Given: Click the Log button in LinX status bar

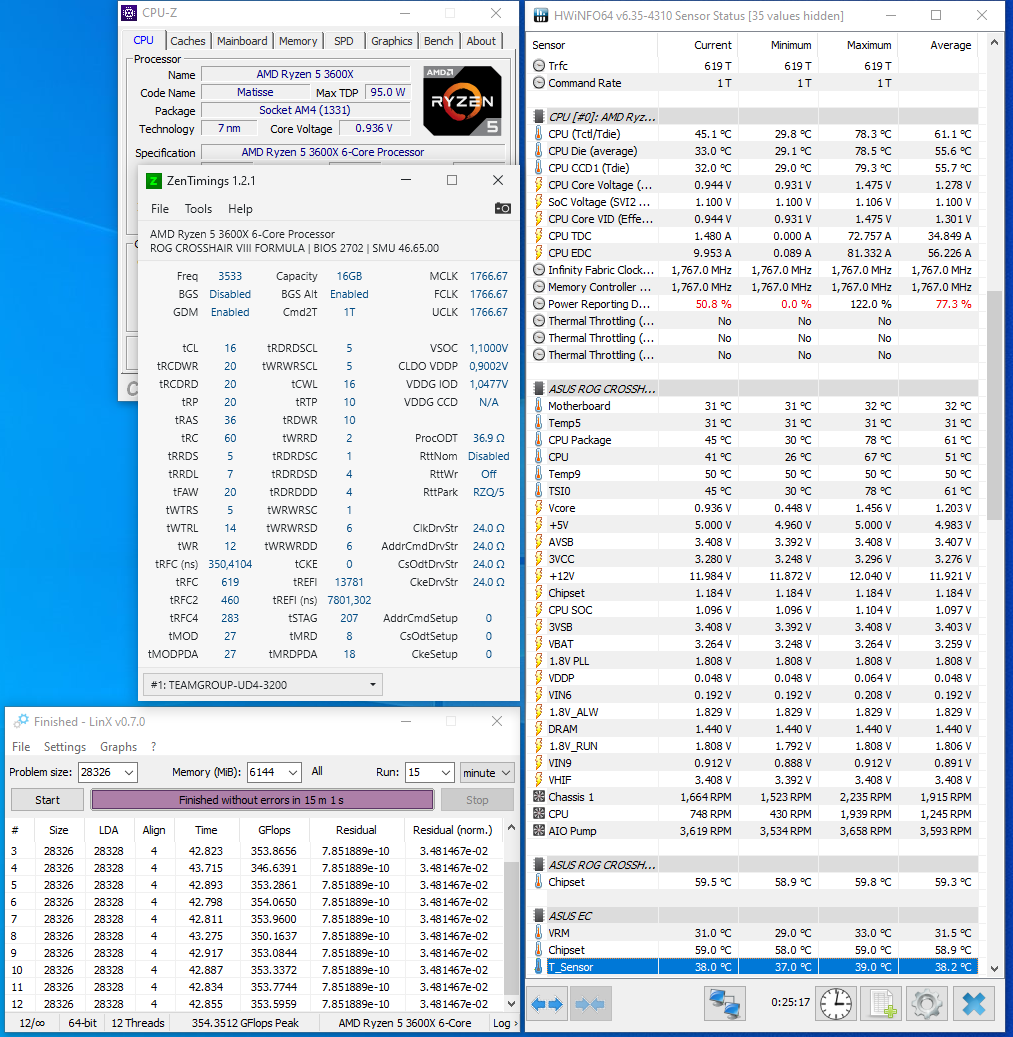Looking at the screenshot, I should [x=505, y=1022].
